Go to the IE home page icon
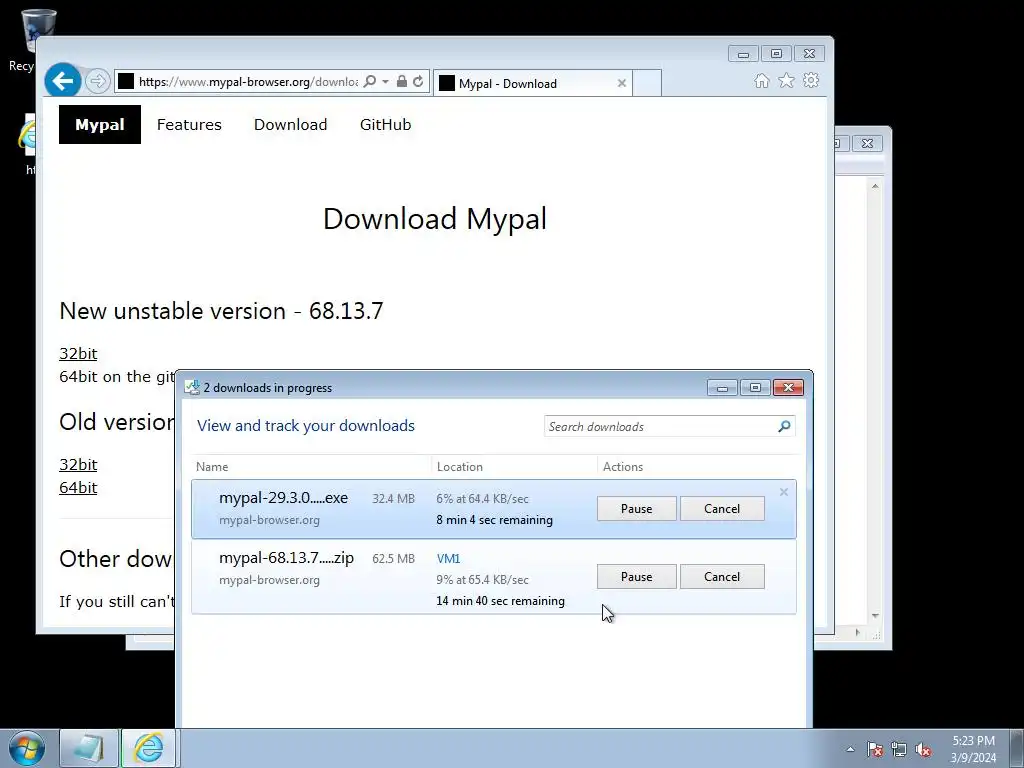Screen dimensions: 1024x768 [761, 80]
